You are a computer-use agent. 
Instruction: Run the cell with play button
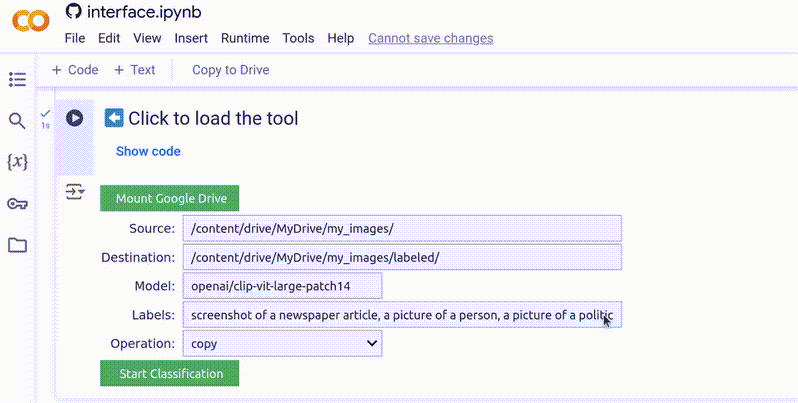[x=74, y=118]
